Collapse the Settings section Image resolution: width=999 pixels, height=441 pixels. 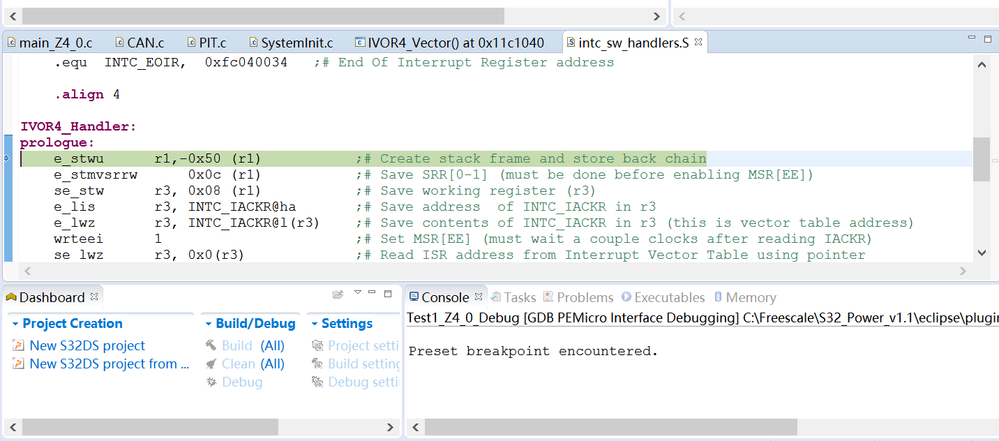(x=313, y=324)
